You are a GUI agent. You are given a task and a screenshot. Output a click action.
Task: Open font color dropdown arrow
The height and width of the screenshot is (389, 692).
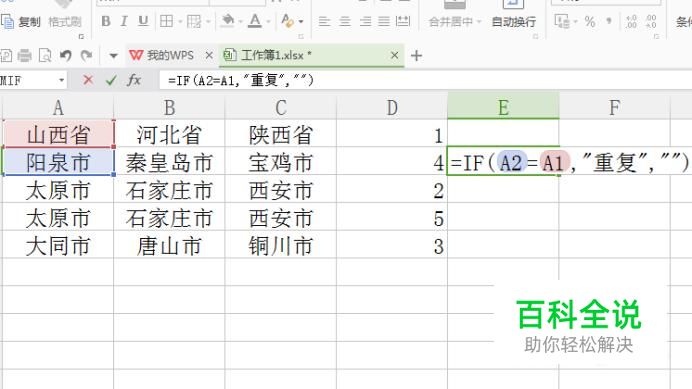point(268,21)
